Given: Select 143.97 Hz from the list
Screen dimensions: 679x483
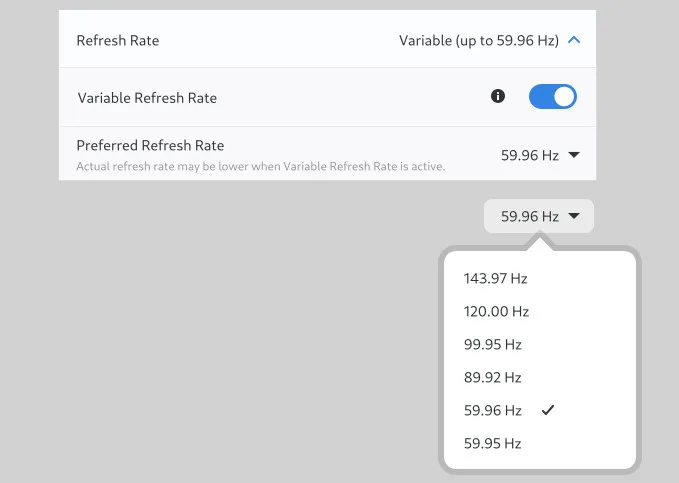Looking at the screenshot, I should [540, 278].
